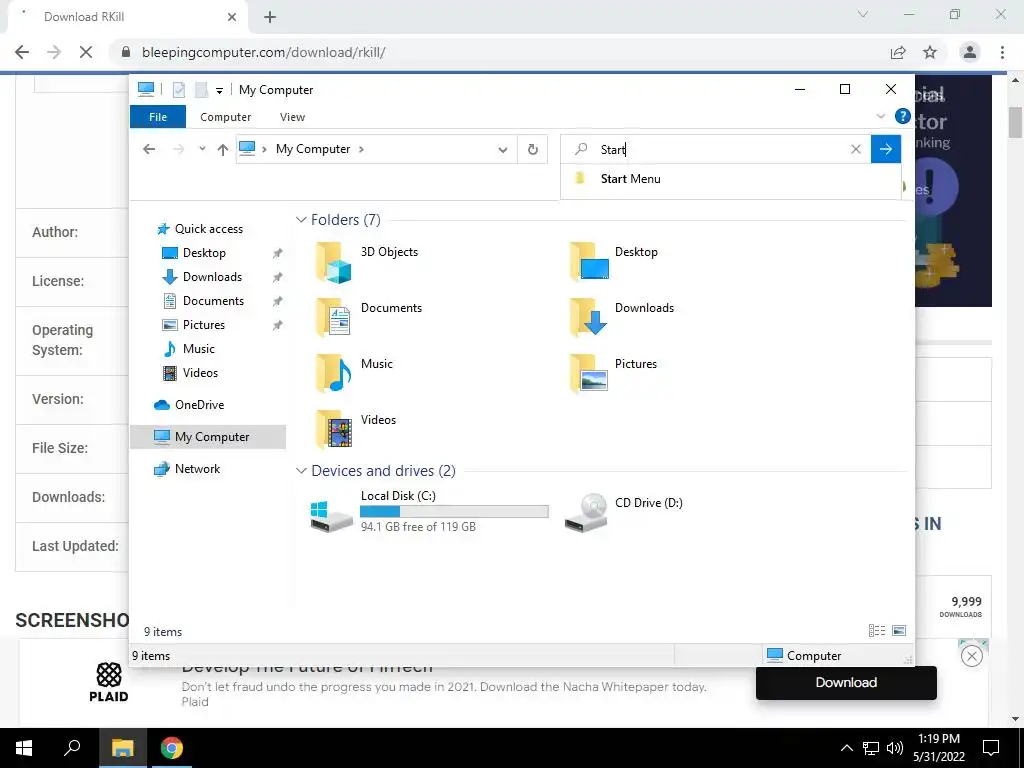
Task: Select the Start Menu search suggestion
Action: coord(730,179)
